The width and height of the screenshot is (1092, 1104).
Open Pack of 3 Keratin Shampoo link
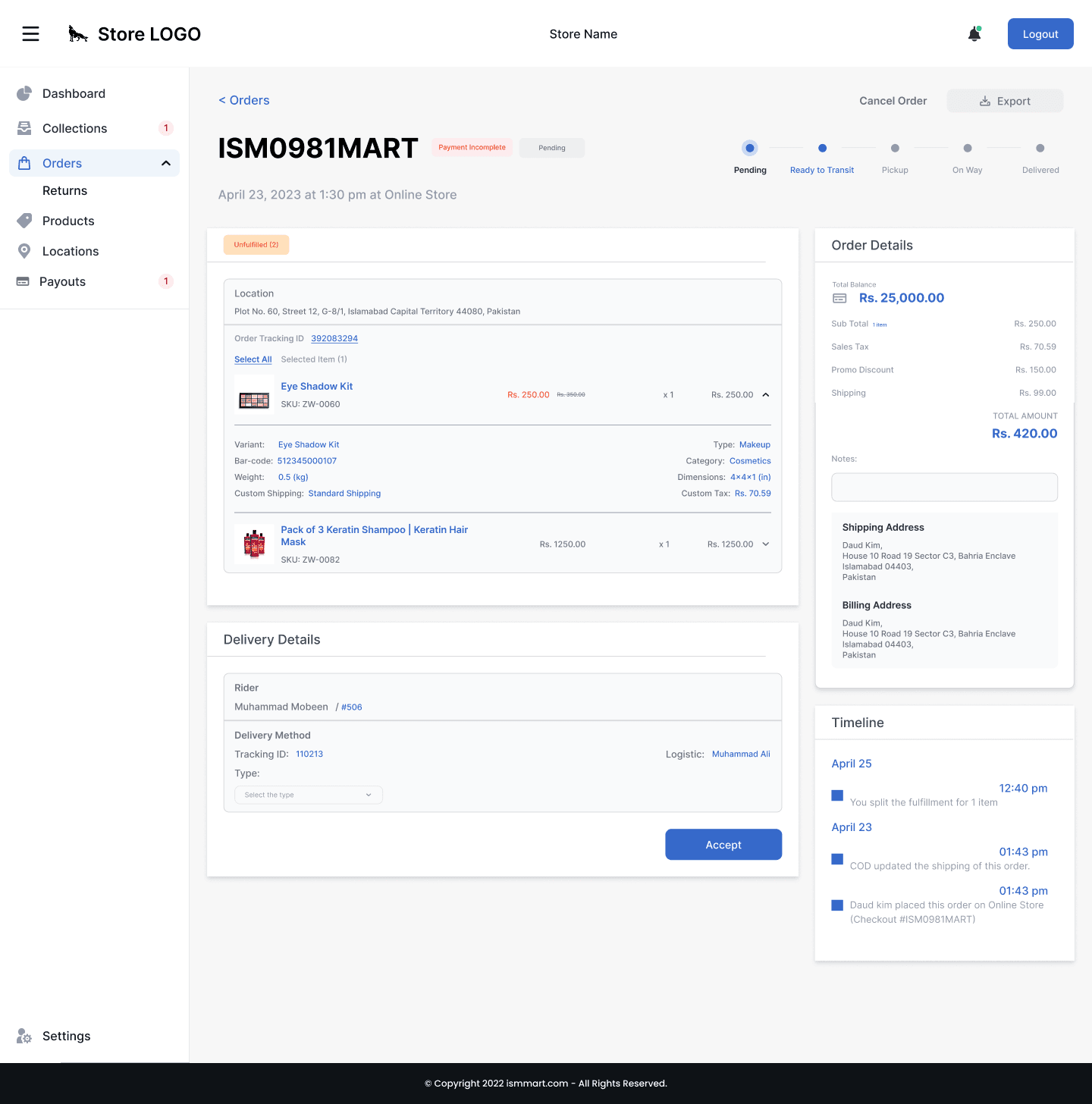(x=375, y=535)
